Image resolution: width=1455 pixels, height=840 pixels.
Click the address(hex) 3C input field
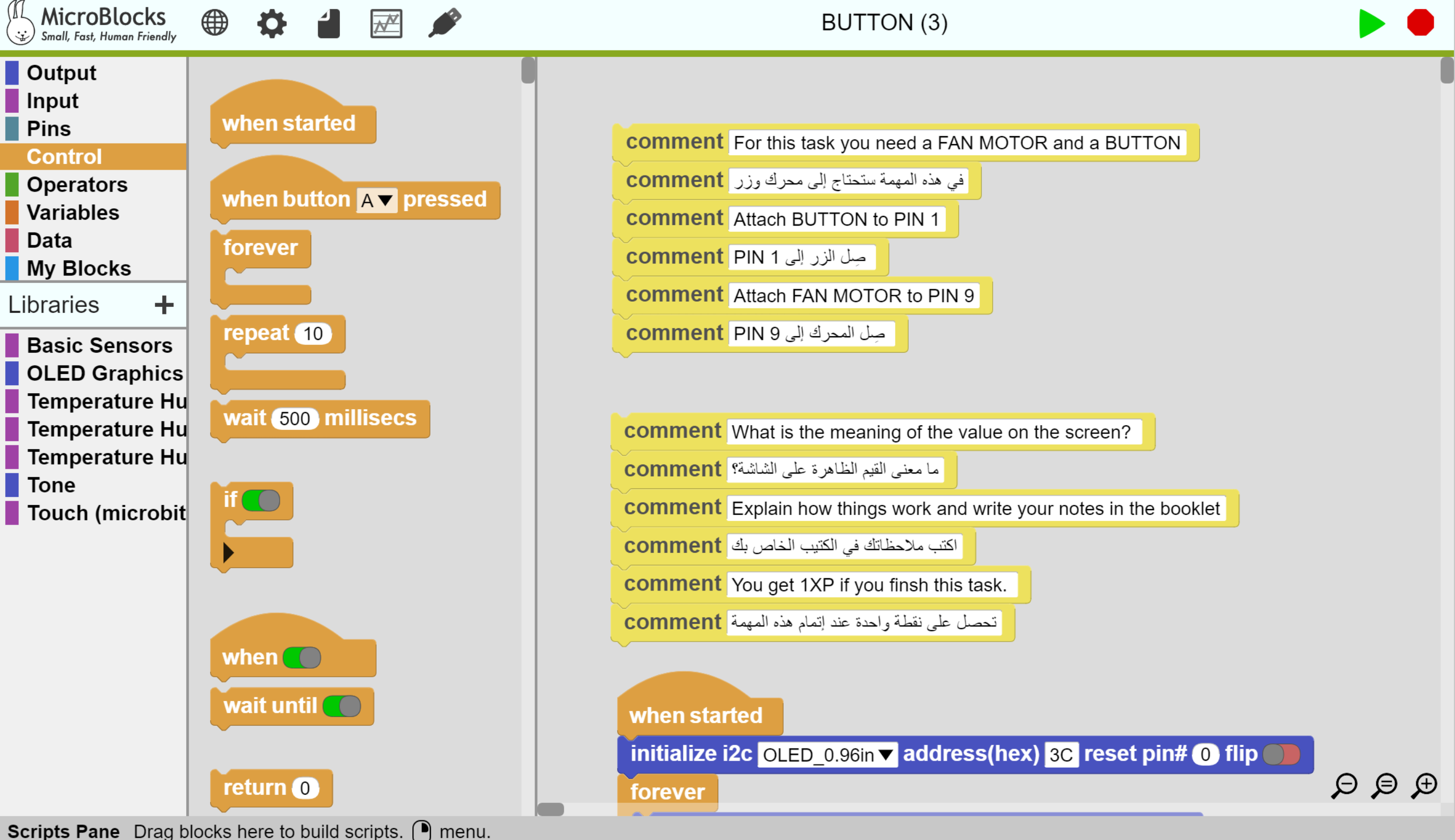click(x=1060, y=754)
